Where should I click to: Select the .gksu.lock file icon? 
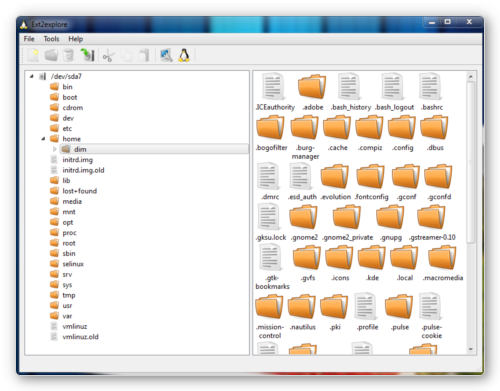[x=269, y=217]
